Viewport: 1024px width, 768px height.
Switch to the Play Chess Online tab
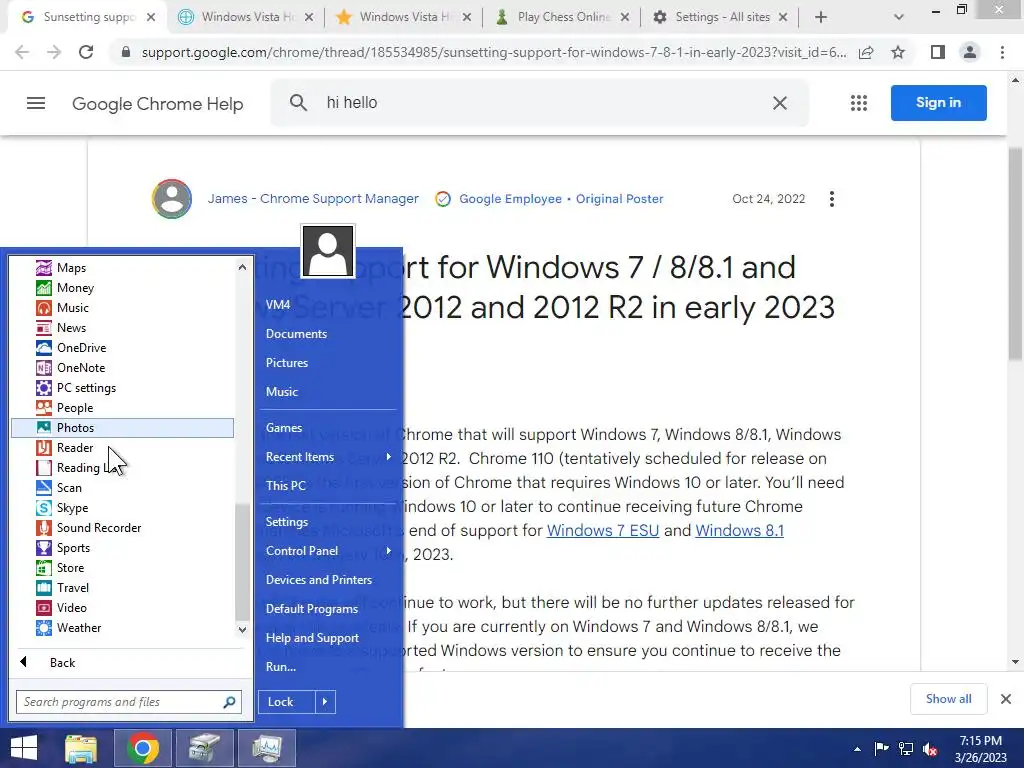[562, 17]
